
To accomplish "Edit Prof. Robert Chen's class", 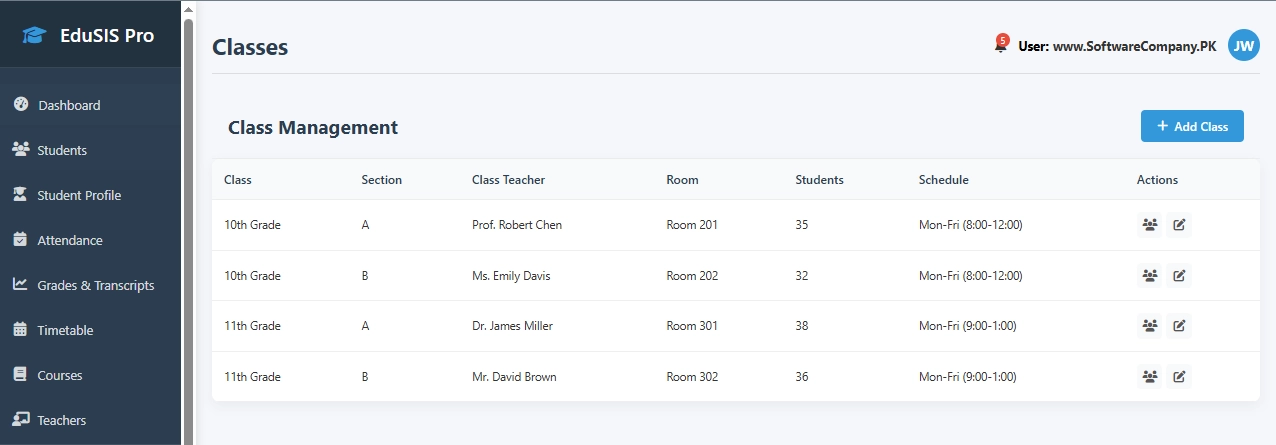I will [1179, 225].
